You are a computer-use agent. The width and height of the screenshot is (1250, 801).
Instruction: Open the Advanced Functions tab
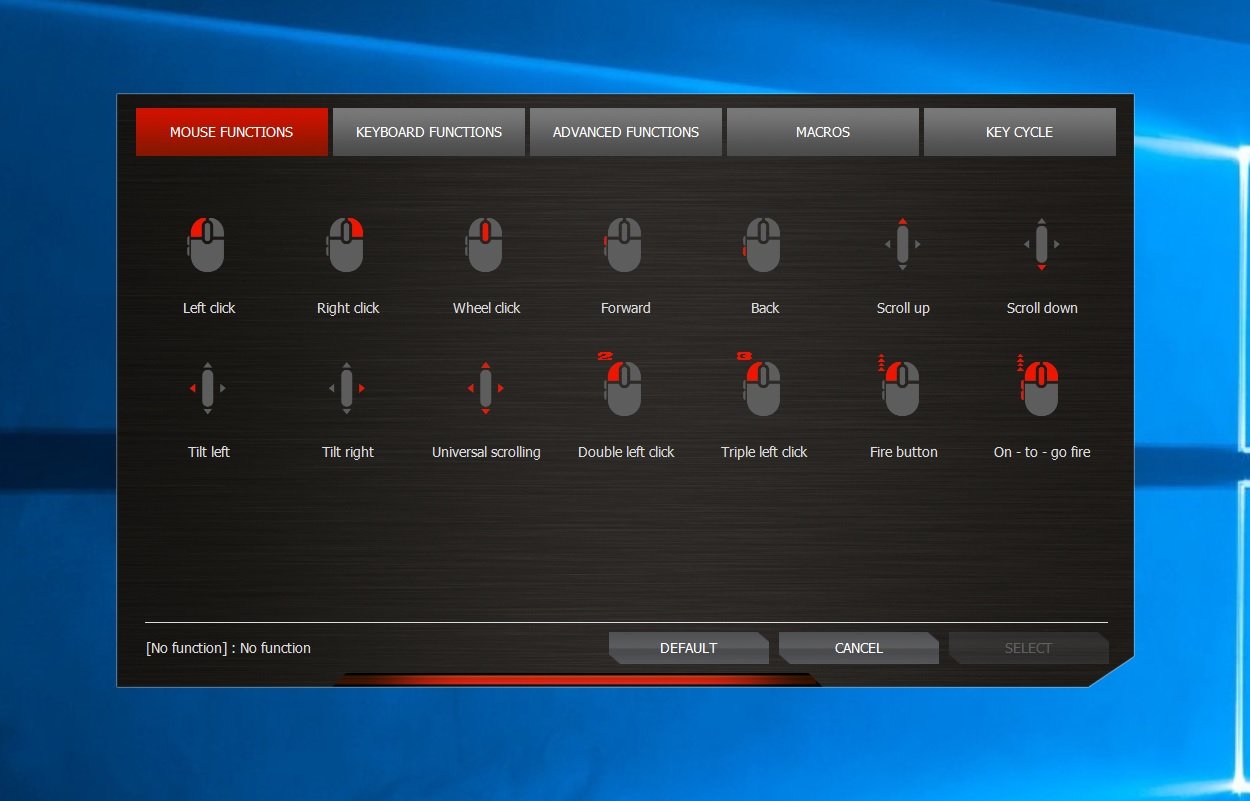(626, 132)
